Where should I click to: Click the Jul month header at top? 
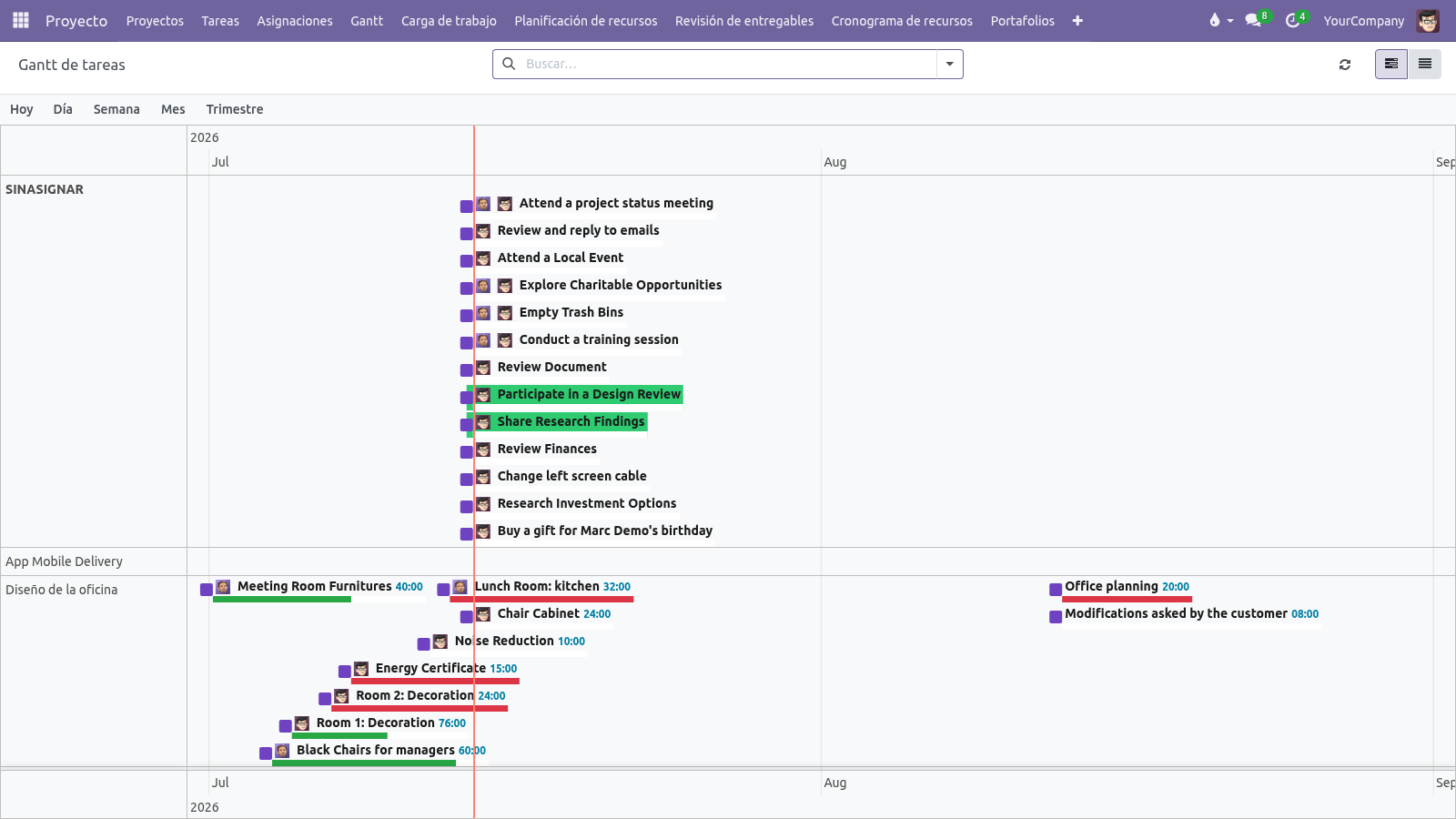coord(220,162)
